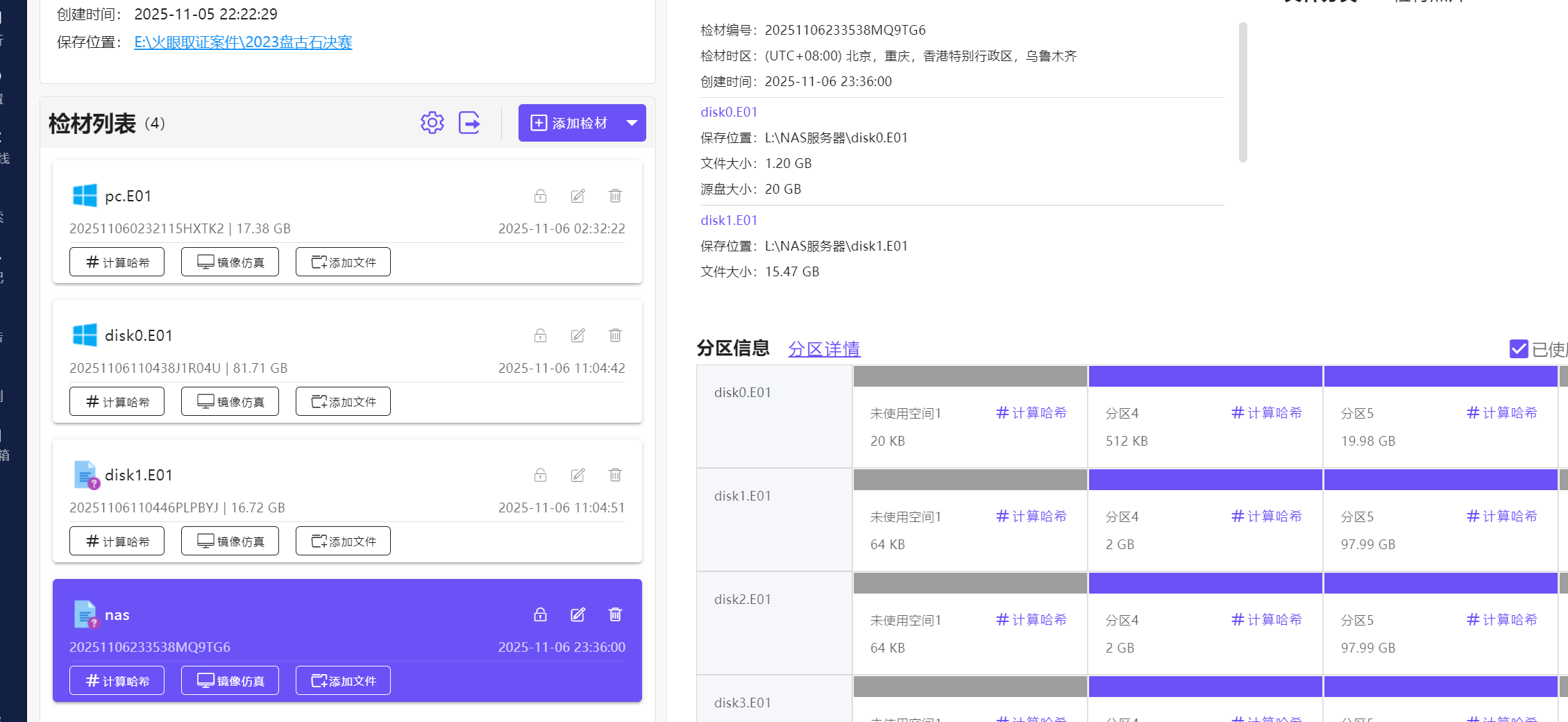1568x722 pixels.
Task: Click the export evidence list icon
Action: [469, 123]
